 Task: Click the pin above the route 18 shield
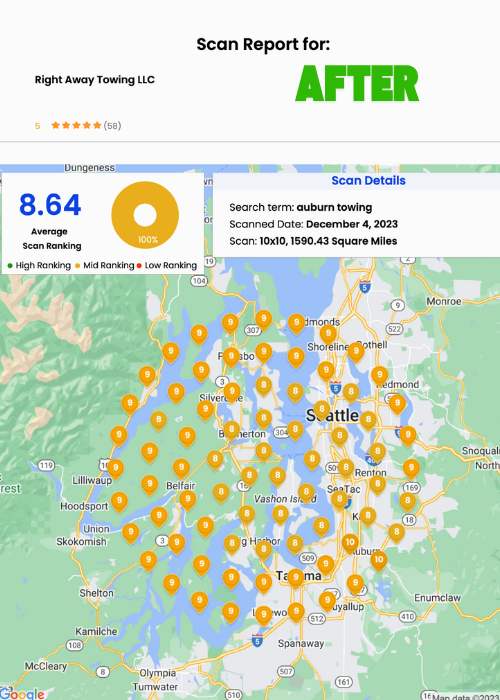coord(407,502)
